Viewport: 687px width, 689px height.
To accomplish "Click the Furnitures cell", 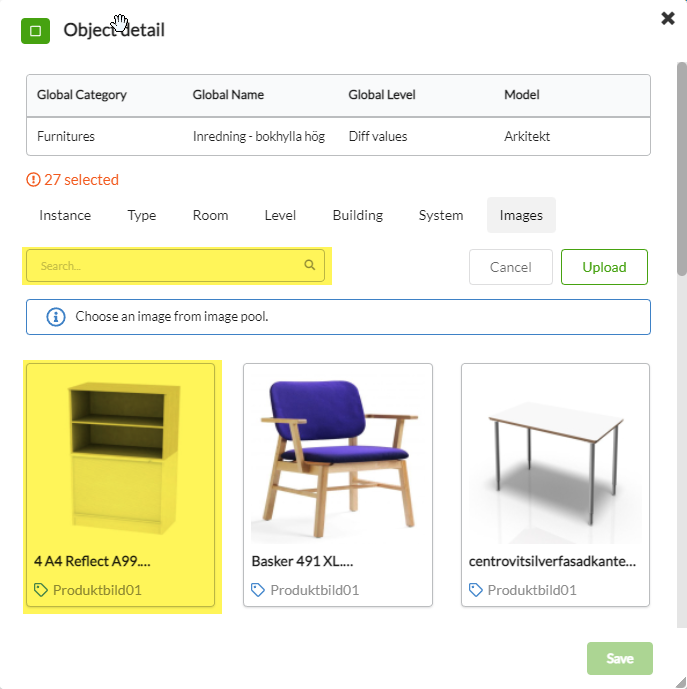I will (66, 136).
